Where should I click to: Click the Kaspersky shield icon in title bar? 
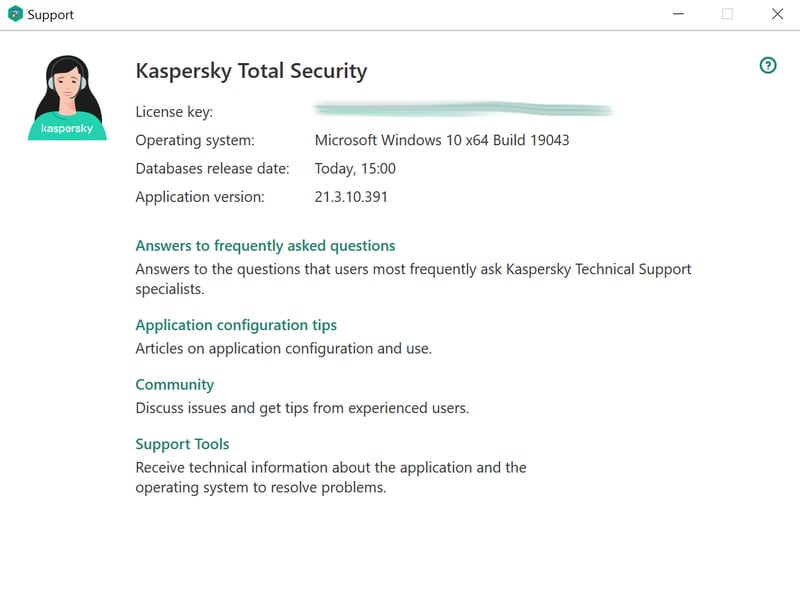click(x=15, y=14)
